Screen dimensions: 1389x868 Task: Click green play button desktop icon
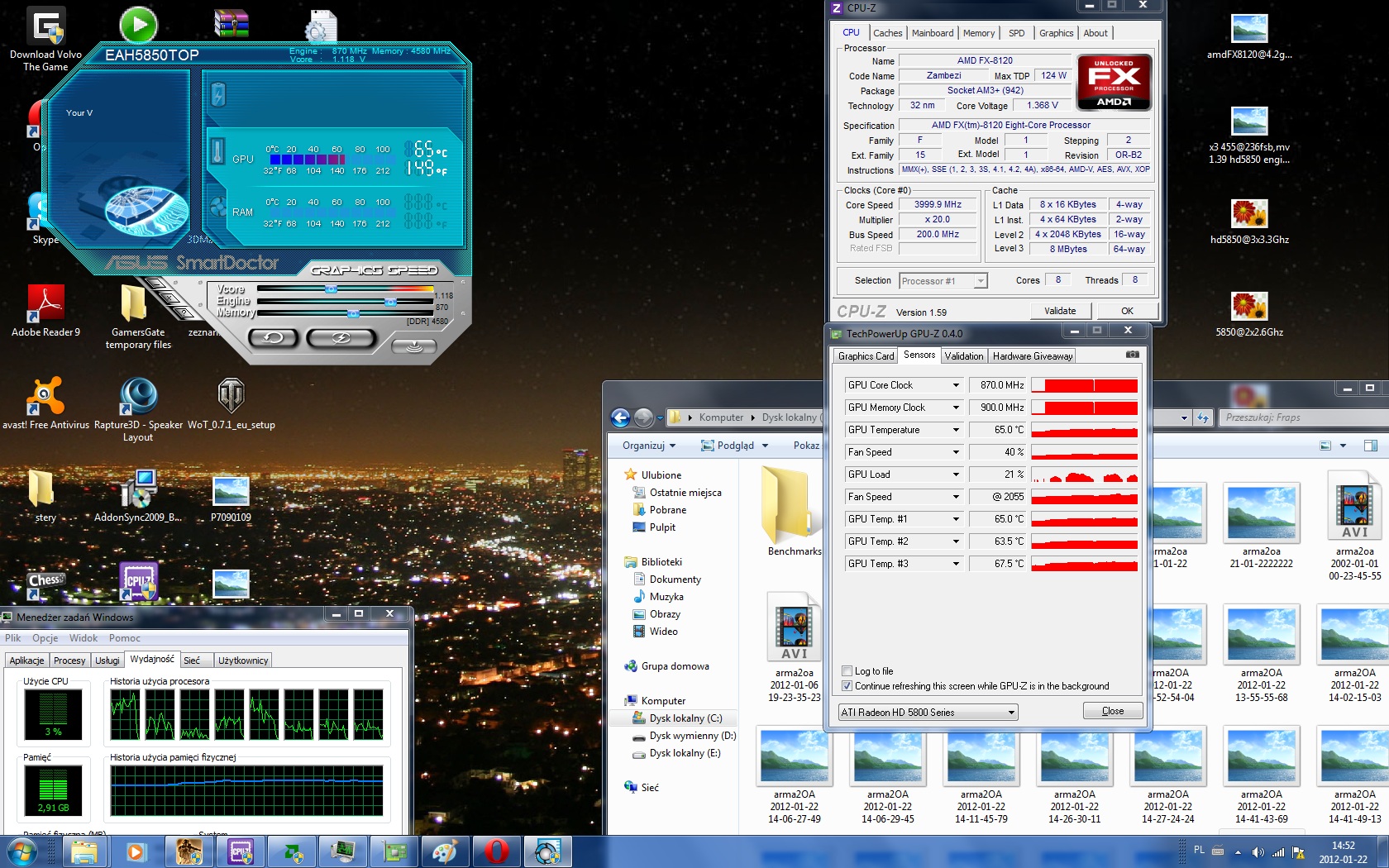[138, 26]
